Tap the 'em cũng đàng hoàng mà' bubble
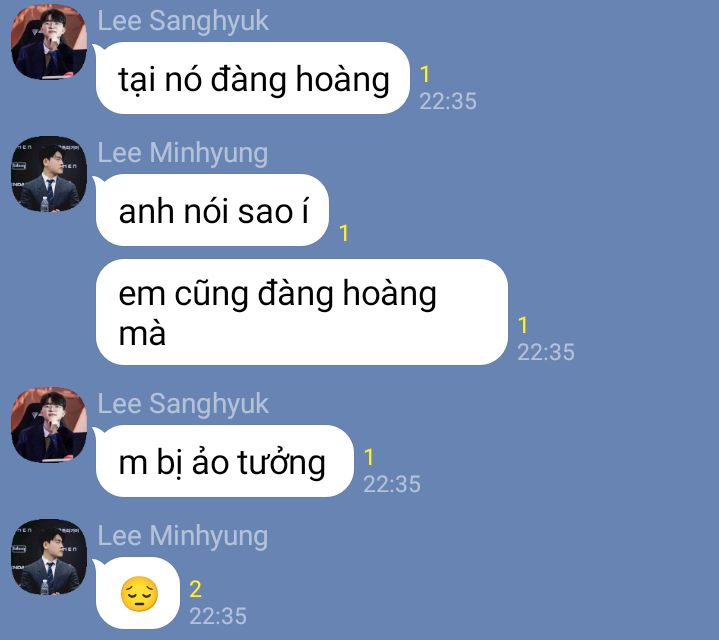 pos(302,312)
